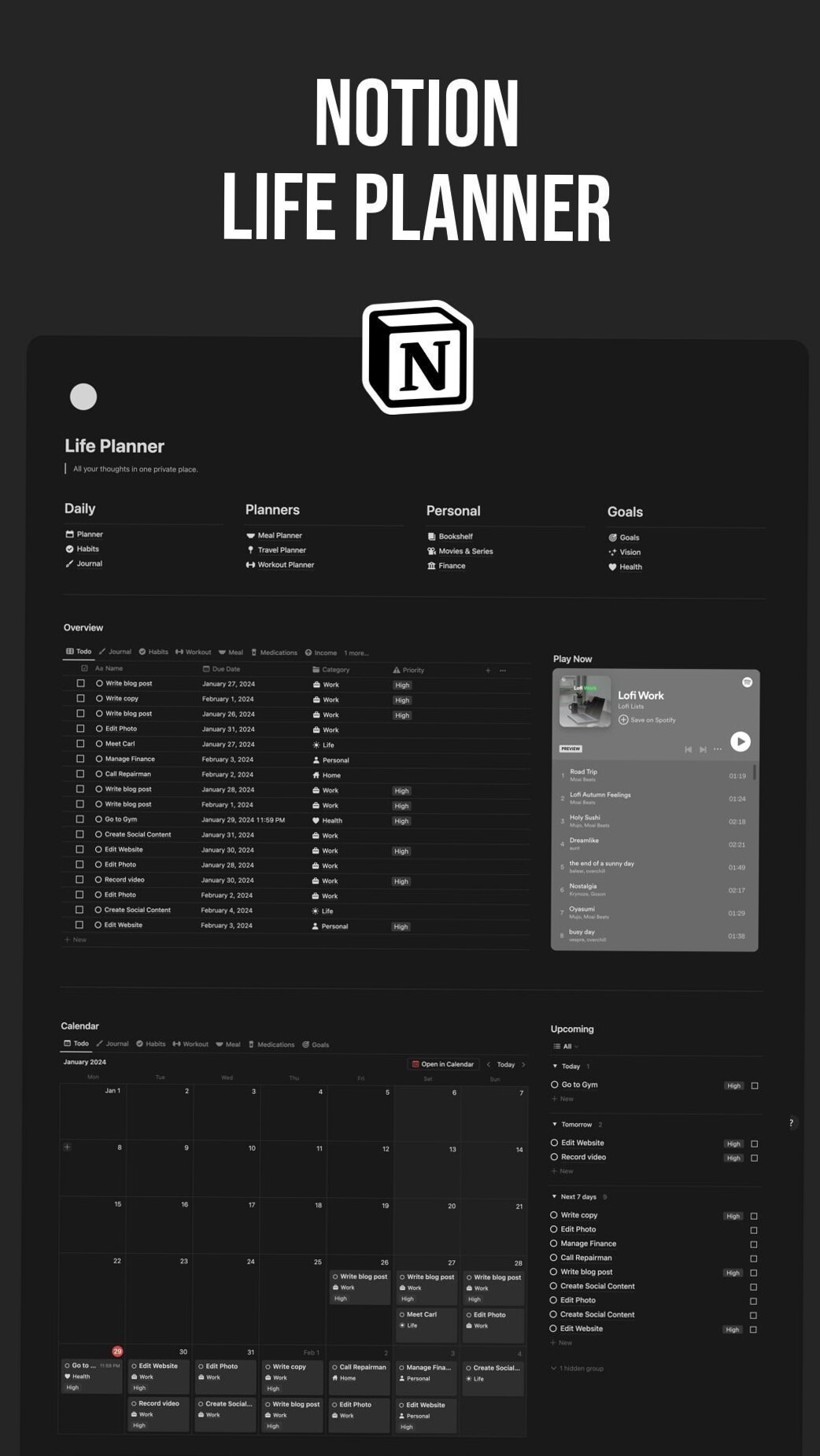Screen dimensions: 820x1456
Task: Skip to next track in Spotify player
Action: [x=703, y=749]
